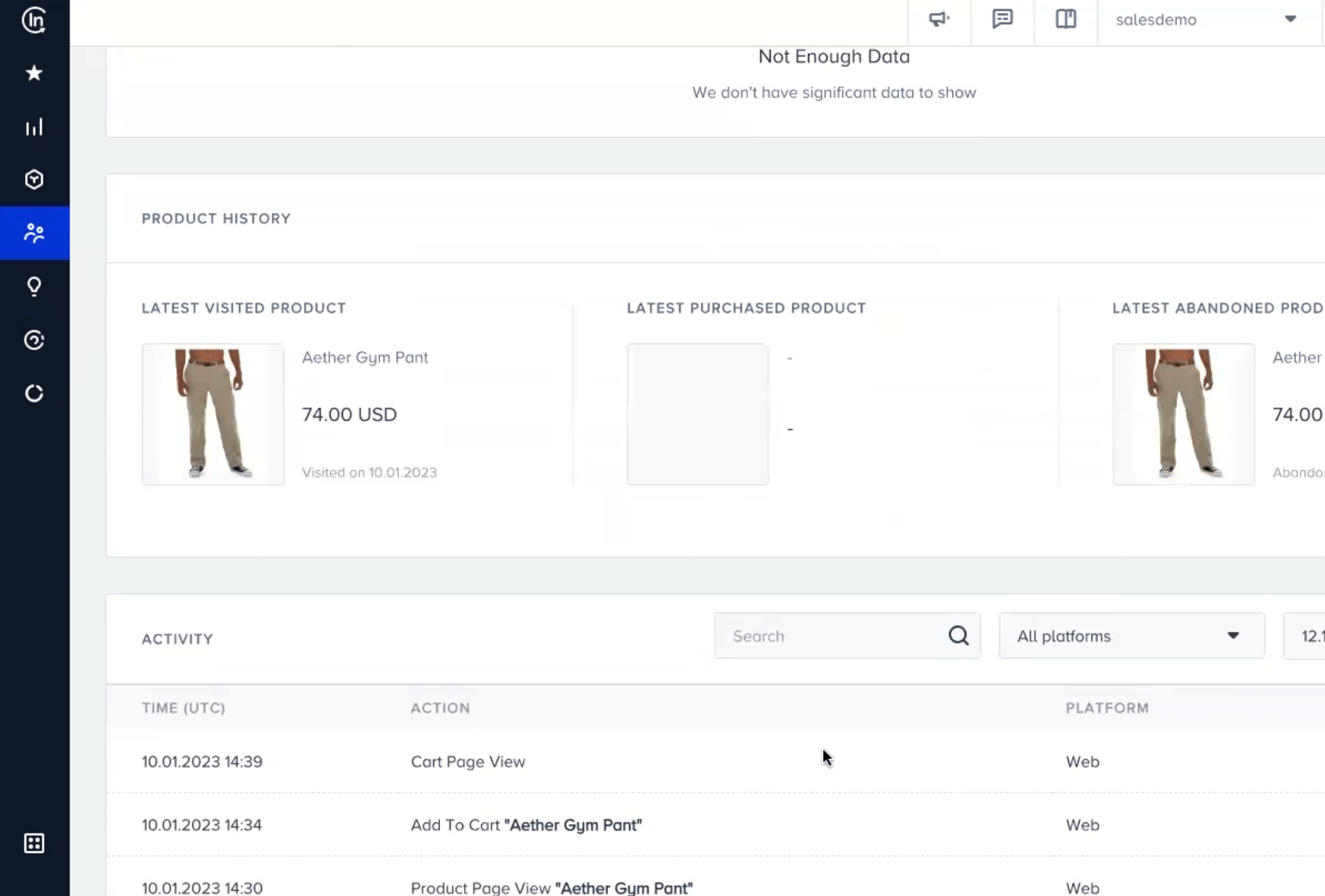Click the sync circular-arrow sidebar icon
The width and height of the screenshot is (1325, 896).
pyautogui.click(x=33, y=394)
